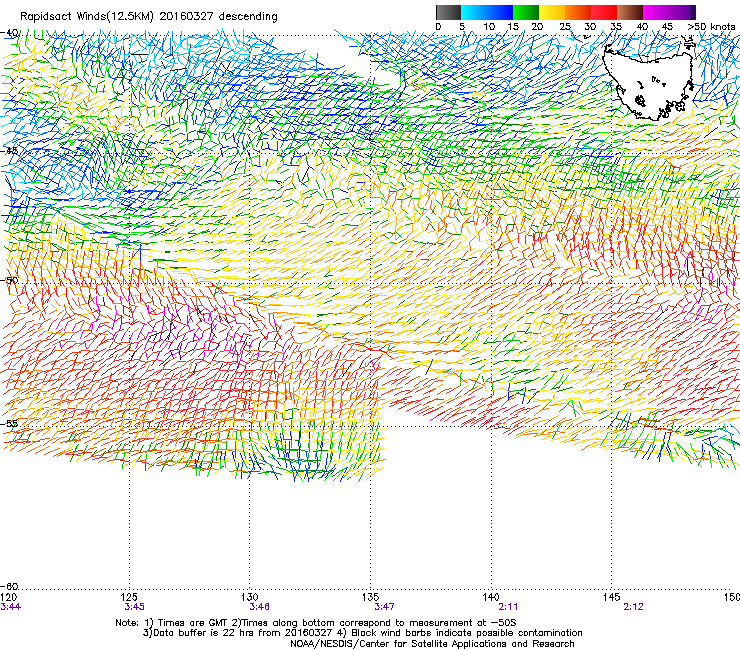Screen dimensions: 740x650
Task: Click the purple '3:44' time label
Action: point(10,607)
